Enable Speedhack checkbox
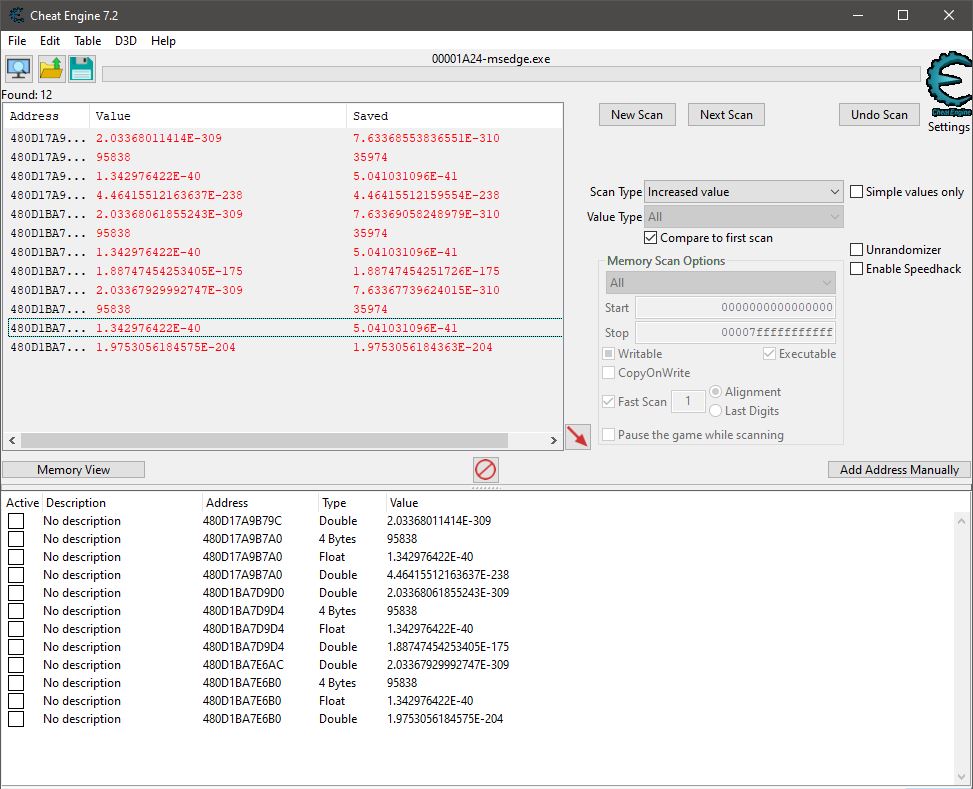This screenshot has height=789, width=973. pyautogui.click(x=857, y=269)
